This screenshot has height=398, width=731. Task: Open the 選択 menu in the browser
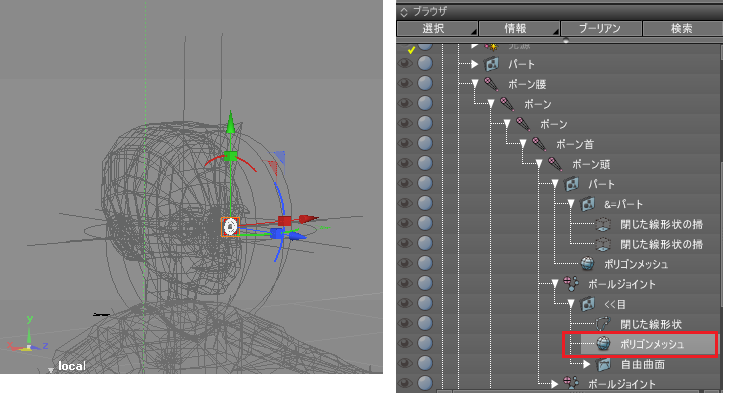point(437,28)
